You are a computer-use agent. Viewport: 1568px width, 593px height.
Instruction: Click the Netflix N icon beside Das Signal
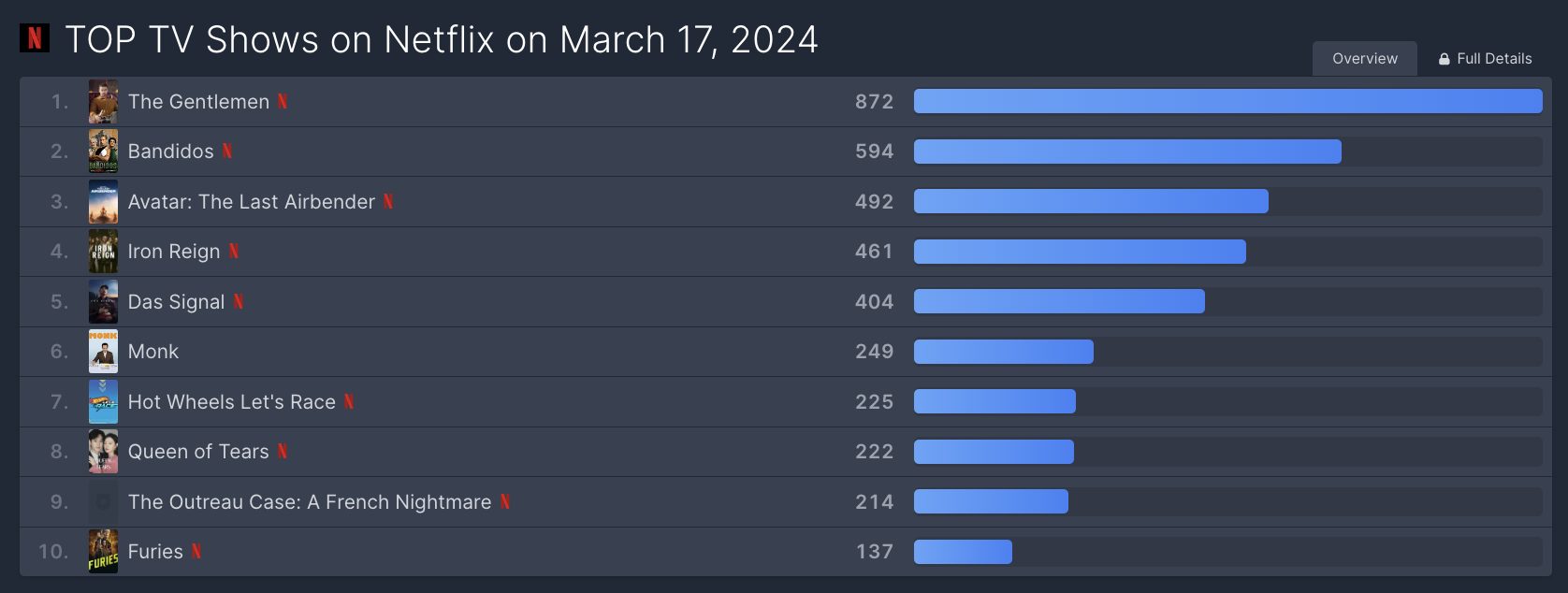[238, 301]
